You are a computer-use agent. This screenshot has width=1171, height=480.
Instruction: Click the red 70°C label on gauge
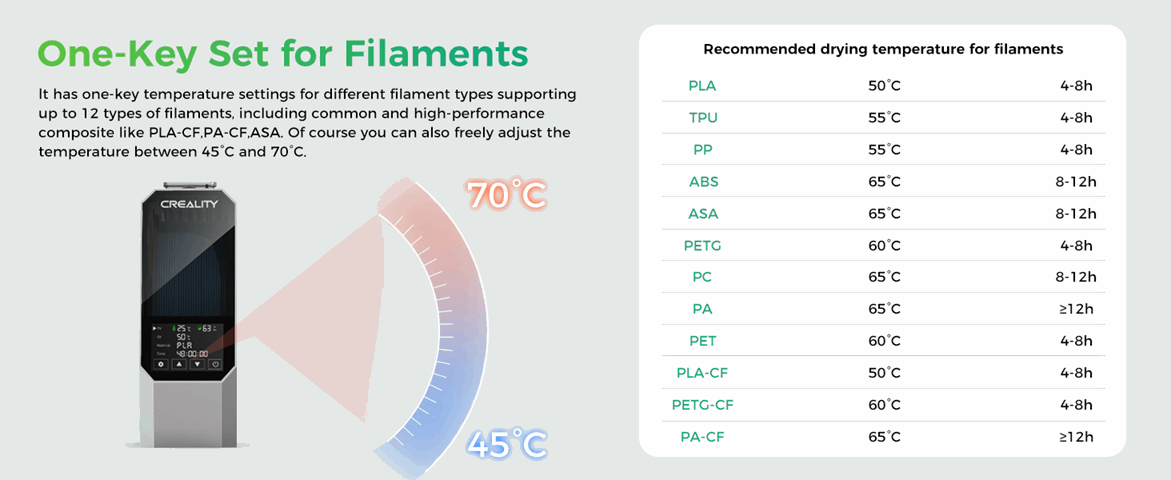507,194
